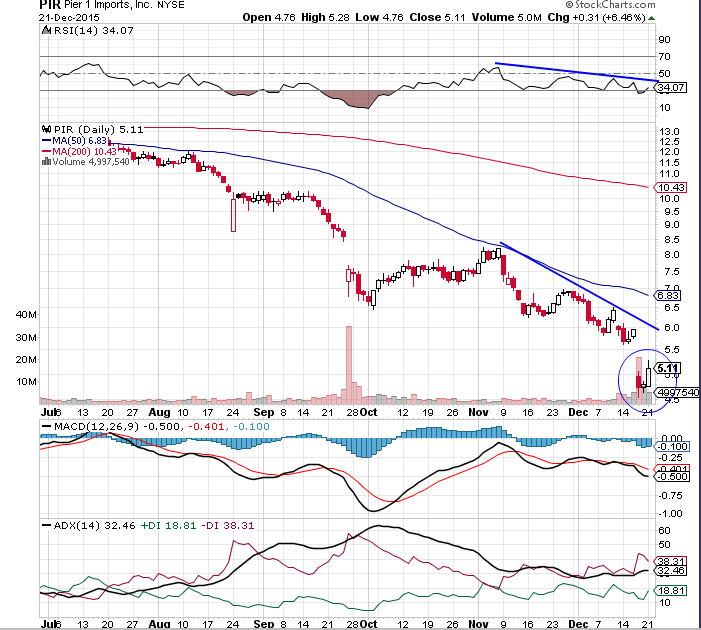Click the boxed -0.100 label on the MACD axis

672,447
